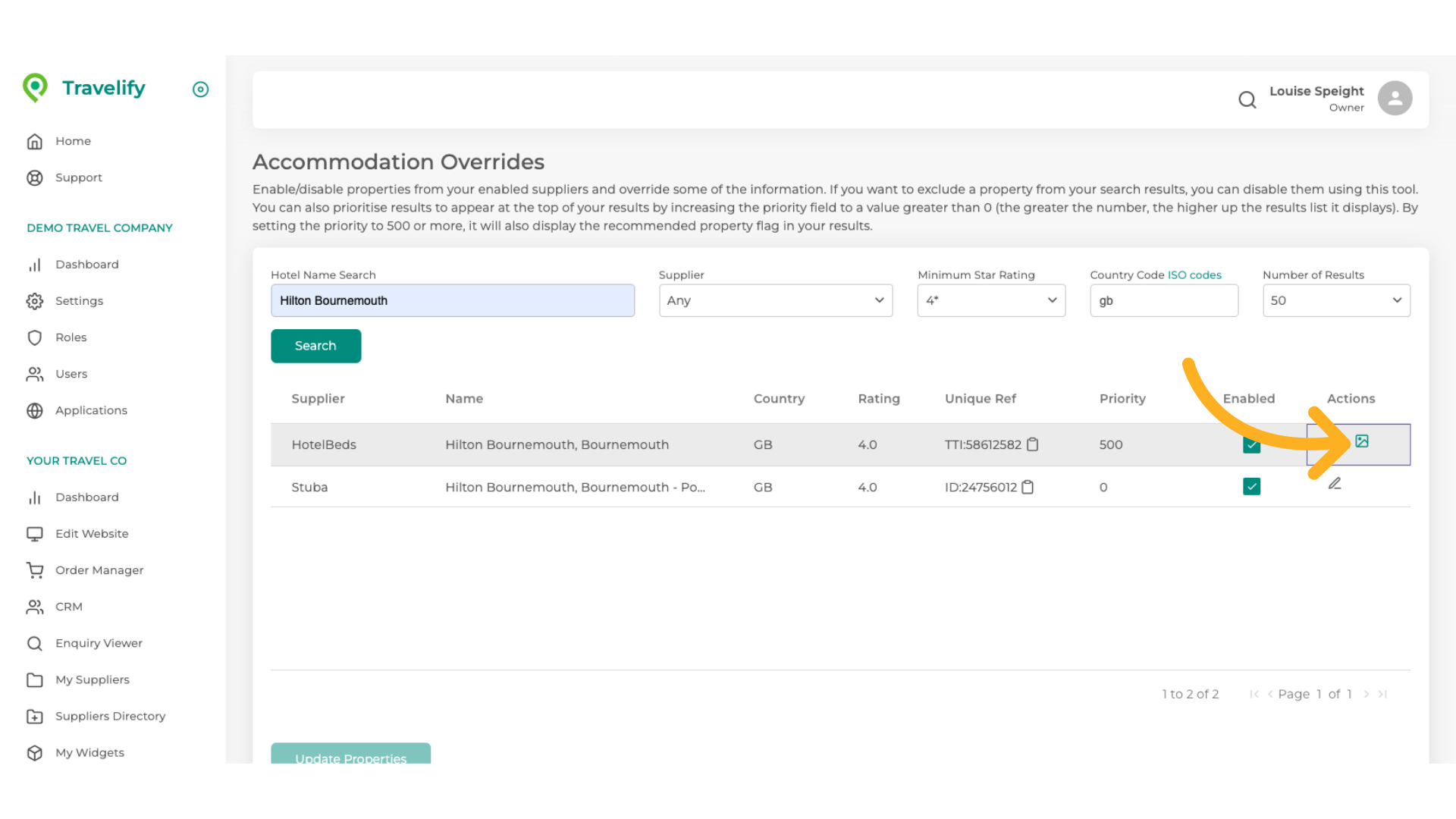Click the Hotel Name Search field
This screenshot has width=1456, height=819.
point(452,300)
